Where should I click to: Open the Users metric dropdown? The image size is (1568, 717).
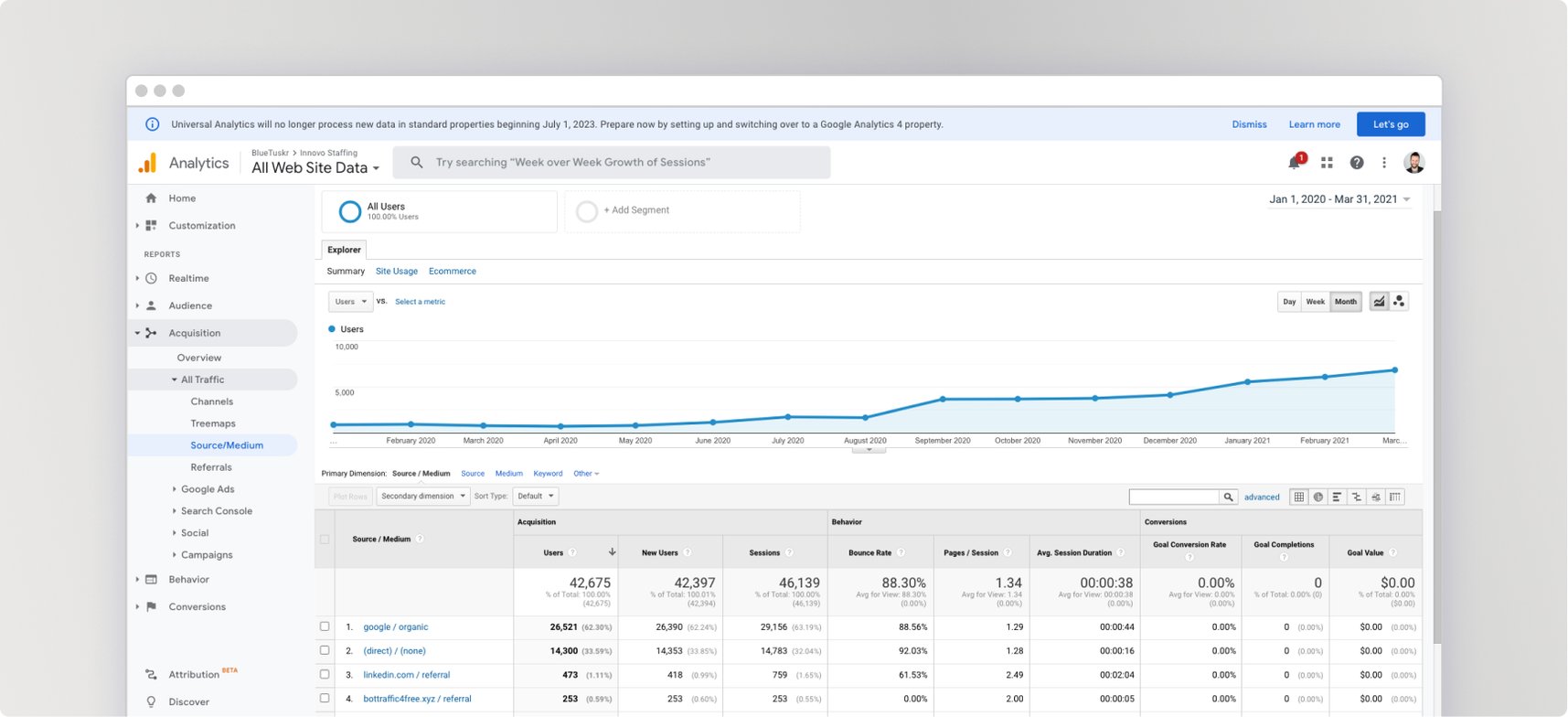[350, 302]
